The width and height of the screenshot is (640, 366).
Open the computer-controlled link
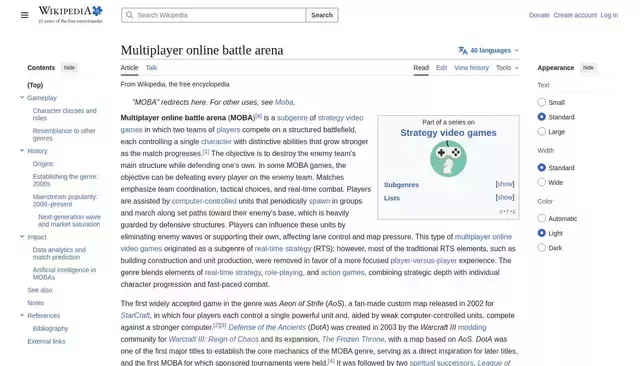tap(204, 201)
